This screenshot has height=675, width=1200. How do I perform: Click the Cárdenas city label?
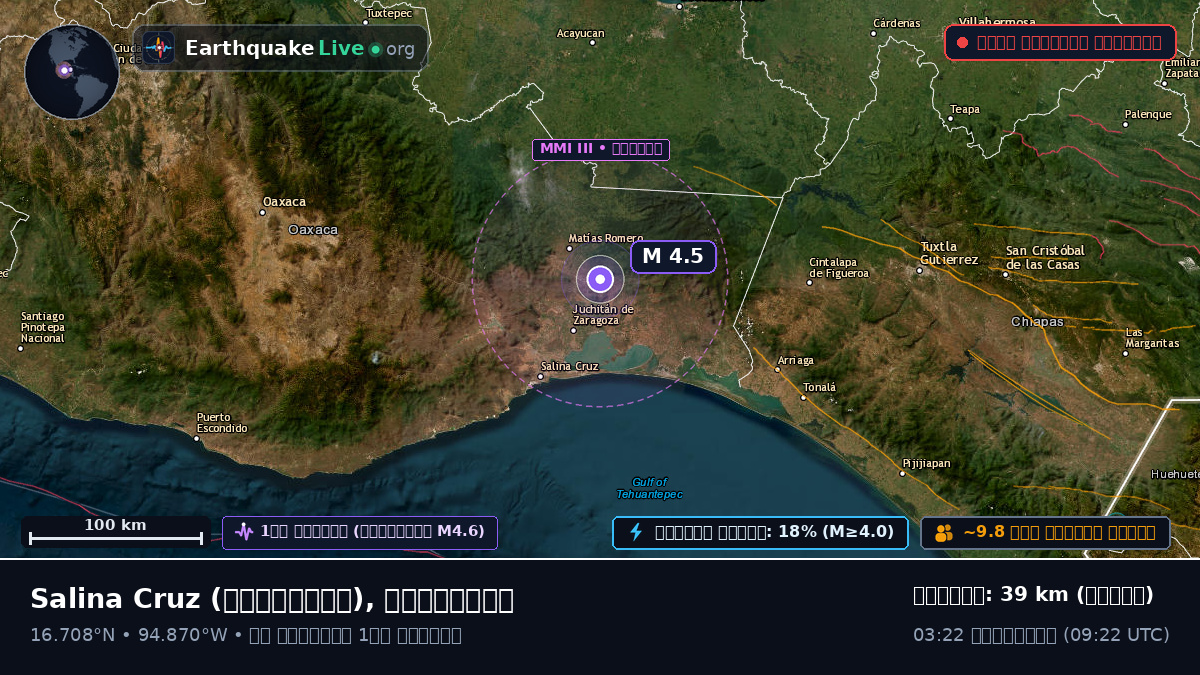tap(897, 23)
